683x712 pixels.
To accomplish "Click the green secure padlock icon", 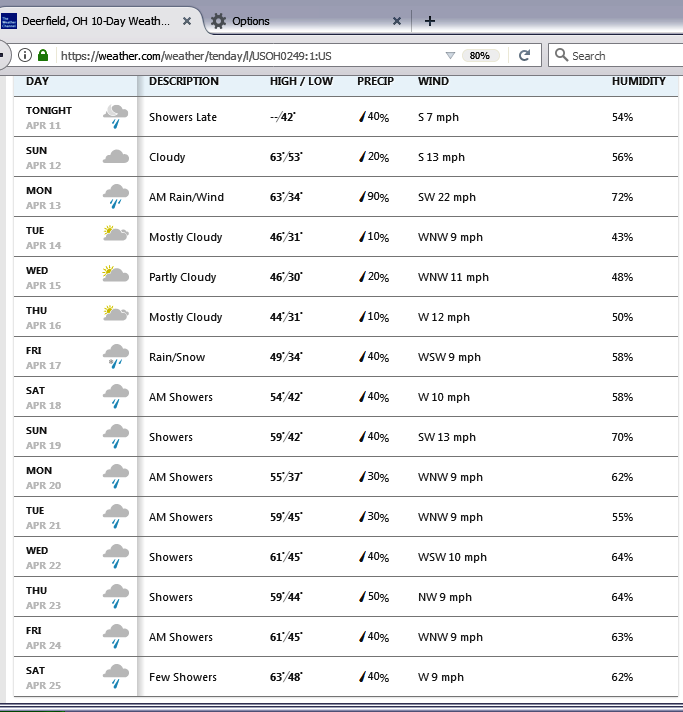I will point(43,55).
